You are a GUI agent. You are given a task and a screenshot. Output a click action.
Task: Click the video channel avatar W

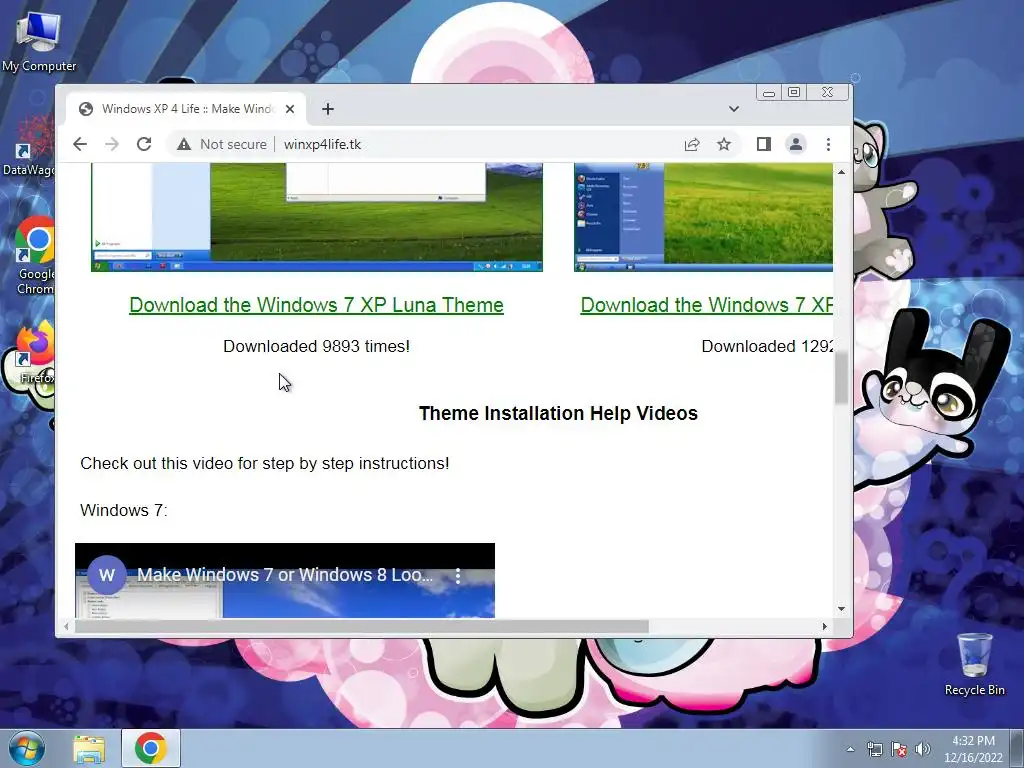tap(106, 575)
